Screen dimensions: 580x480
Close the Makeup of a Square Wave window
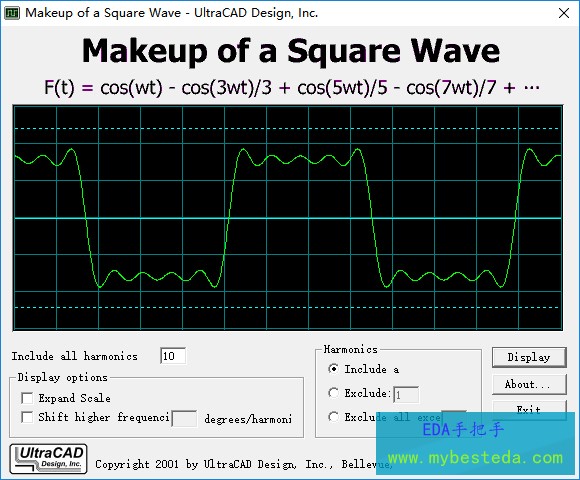(564, 13)
